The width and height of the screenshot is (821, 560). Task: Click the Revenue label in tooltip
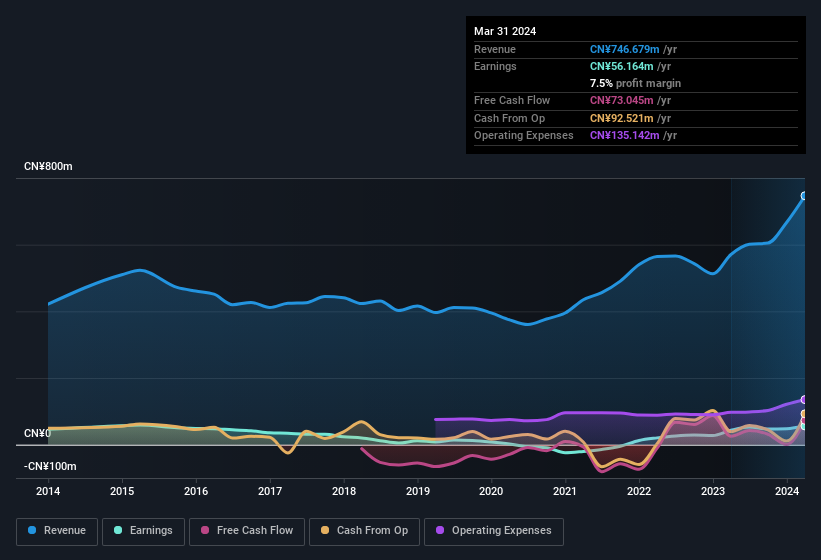pos(495,49)
